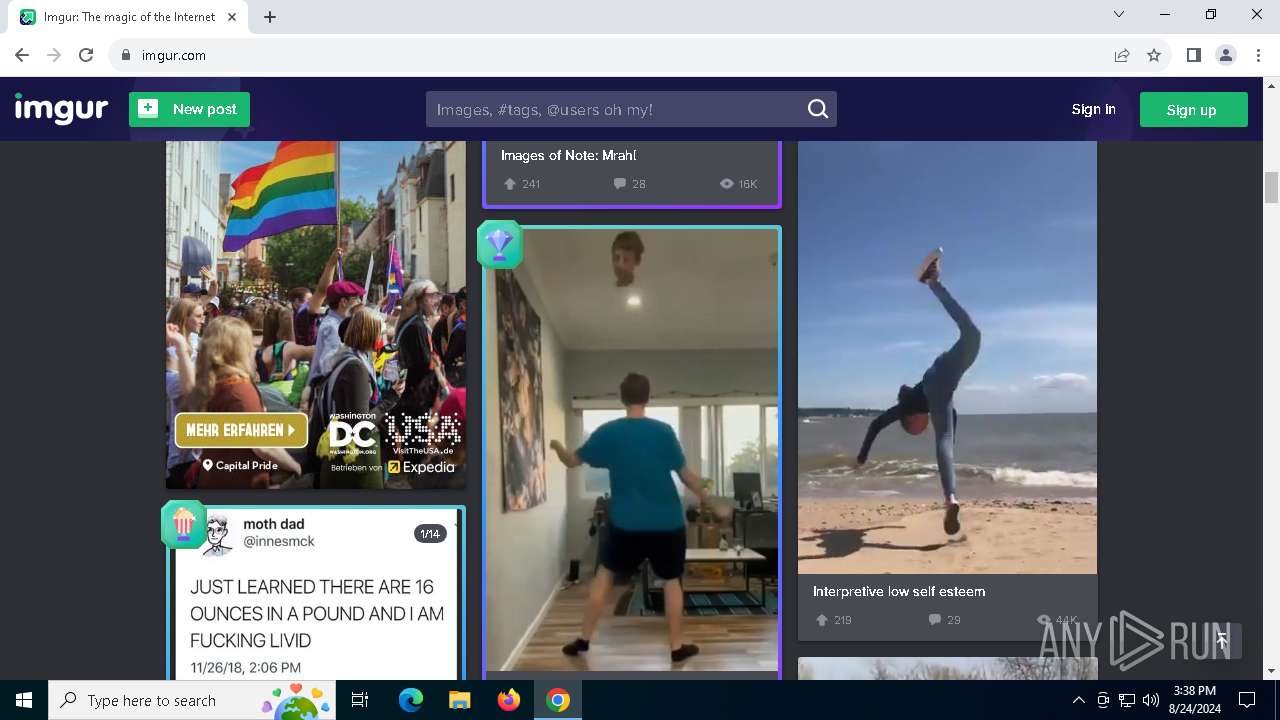Reload the page with refresh icon
The width and height of the screenshot is (1280, 720).
click(x=86, y=55)
